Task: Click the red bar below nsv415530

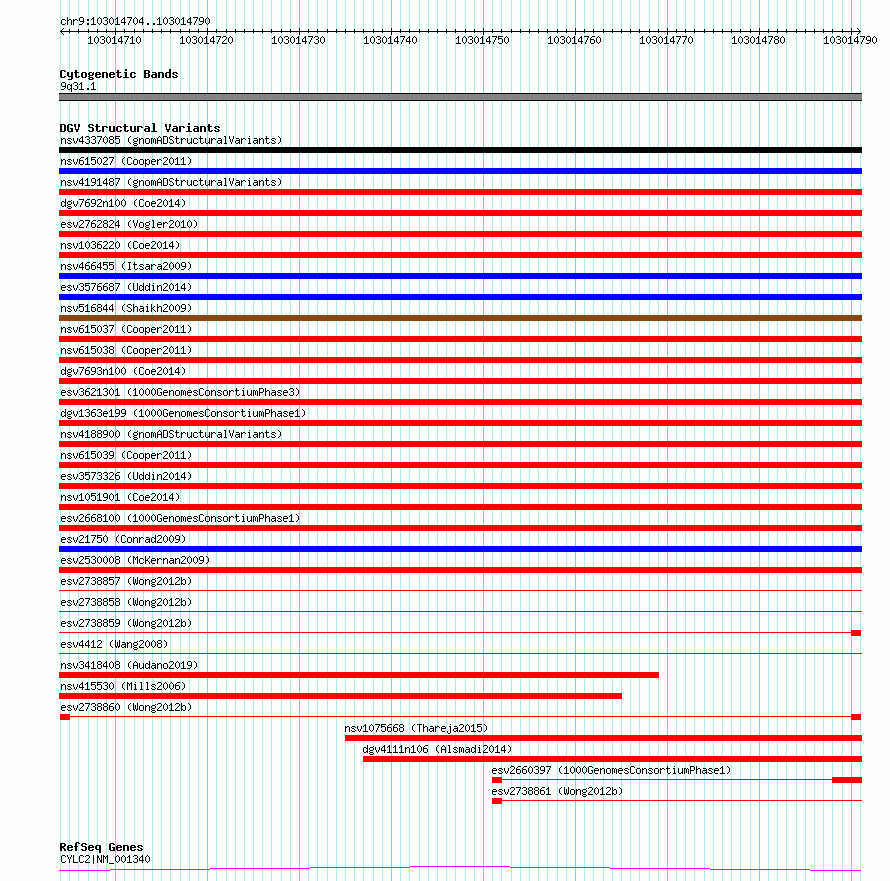Action: 341,696
